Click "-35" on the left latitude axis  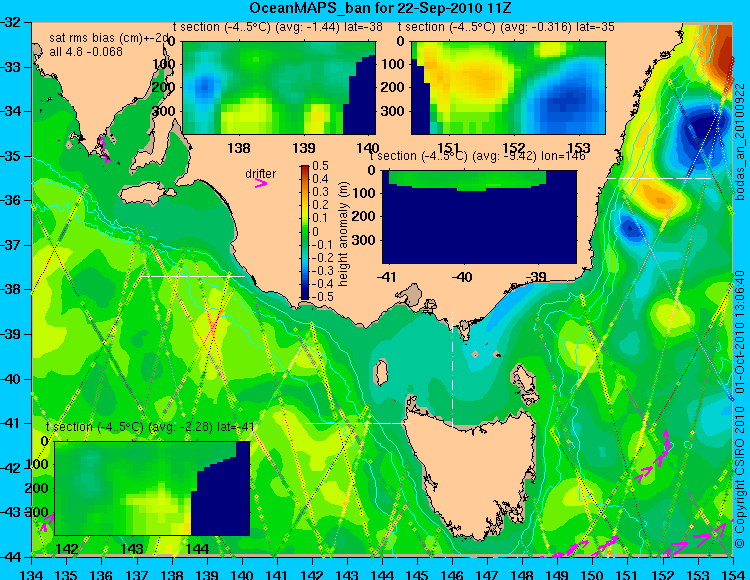(11, 156)
